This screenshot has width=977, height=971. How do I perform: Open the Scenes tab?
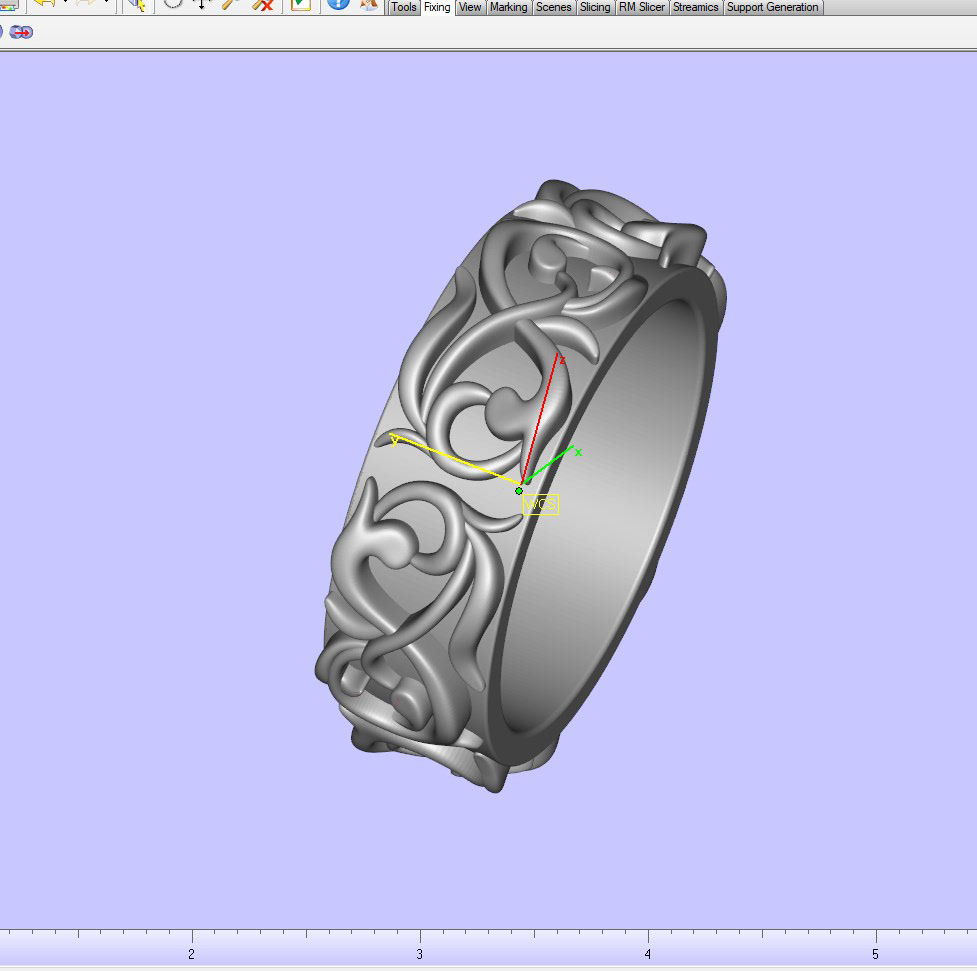554,7
